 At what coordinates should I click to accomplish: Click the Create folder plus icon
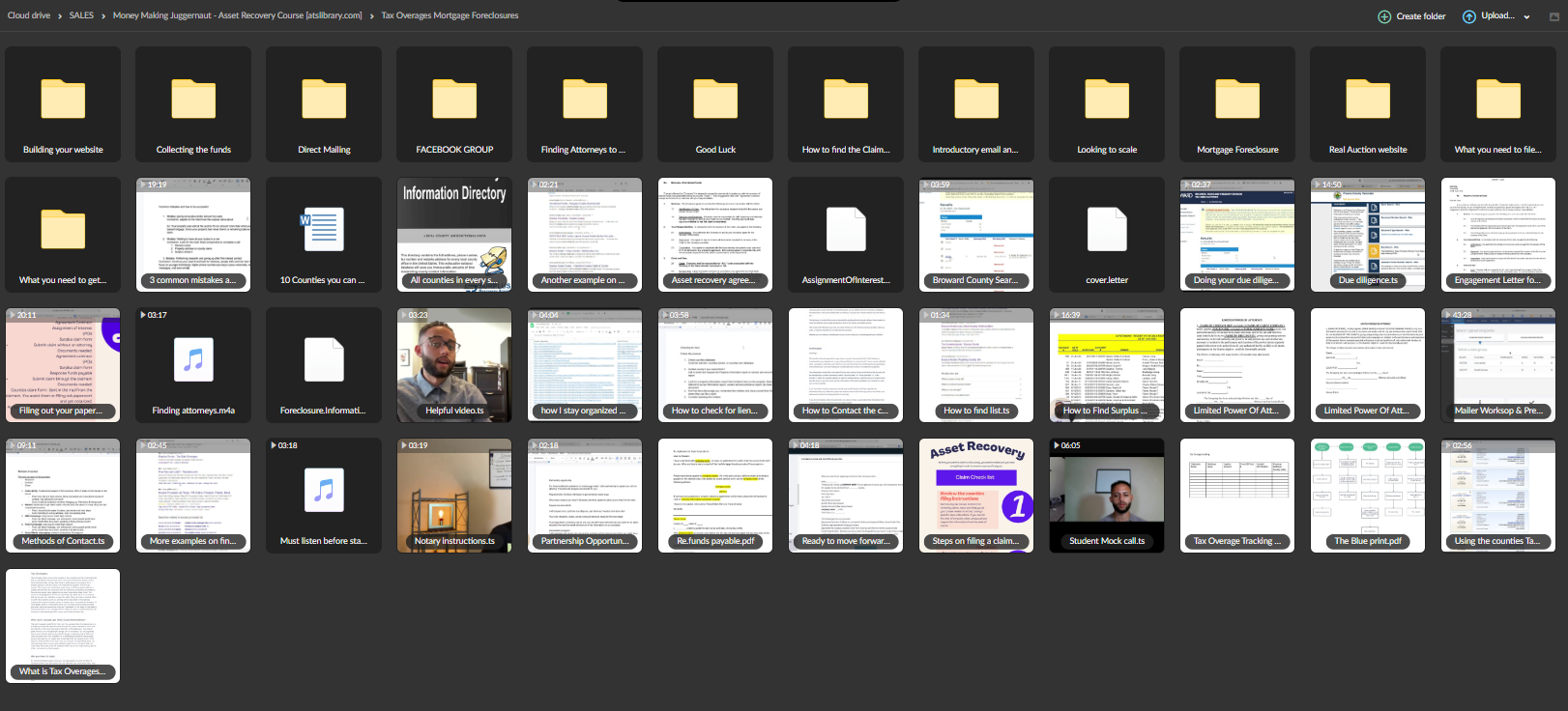(x=1384, y=16)
